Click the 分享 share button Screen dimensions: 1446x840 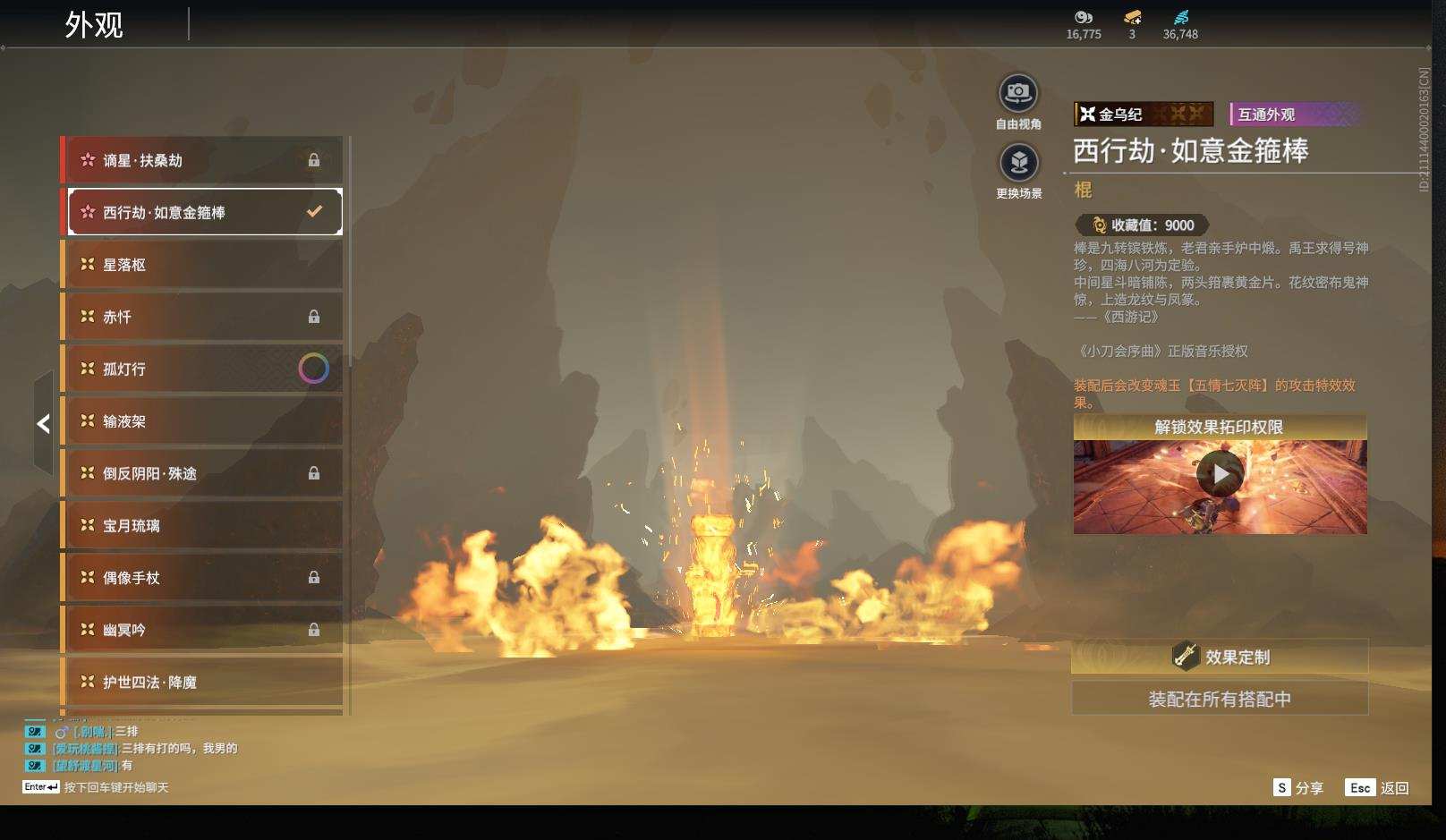(x=1298, y=788)
